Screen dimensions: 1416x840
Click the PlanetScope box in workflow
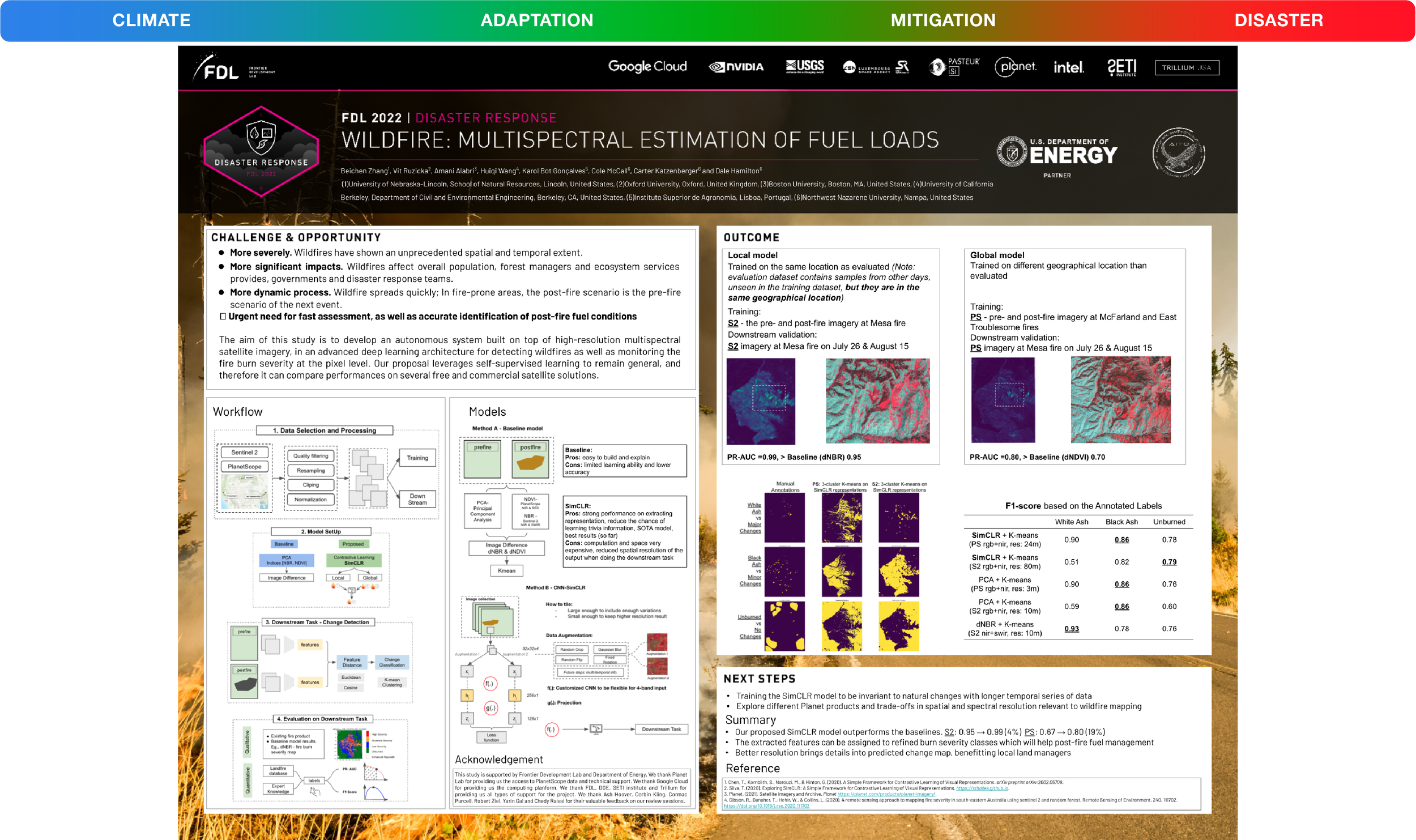point(244,467)
